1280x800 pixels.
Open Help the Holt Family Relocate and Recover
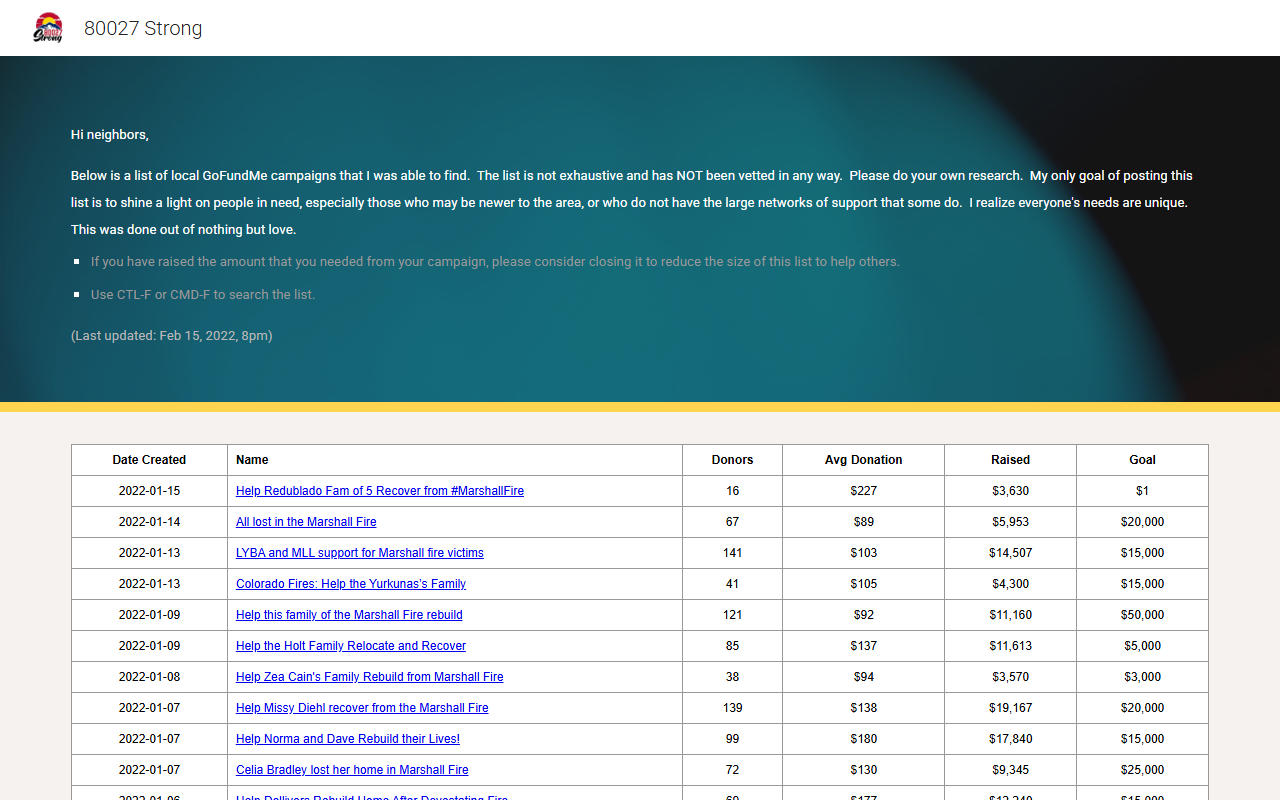pos(351,646)
